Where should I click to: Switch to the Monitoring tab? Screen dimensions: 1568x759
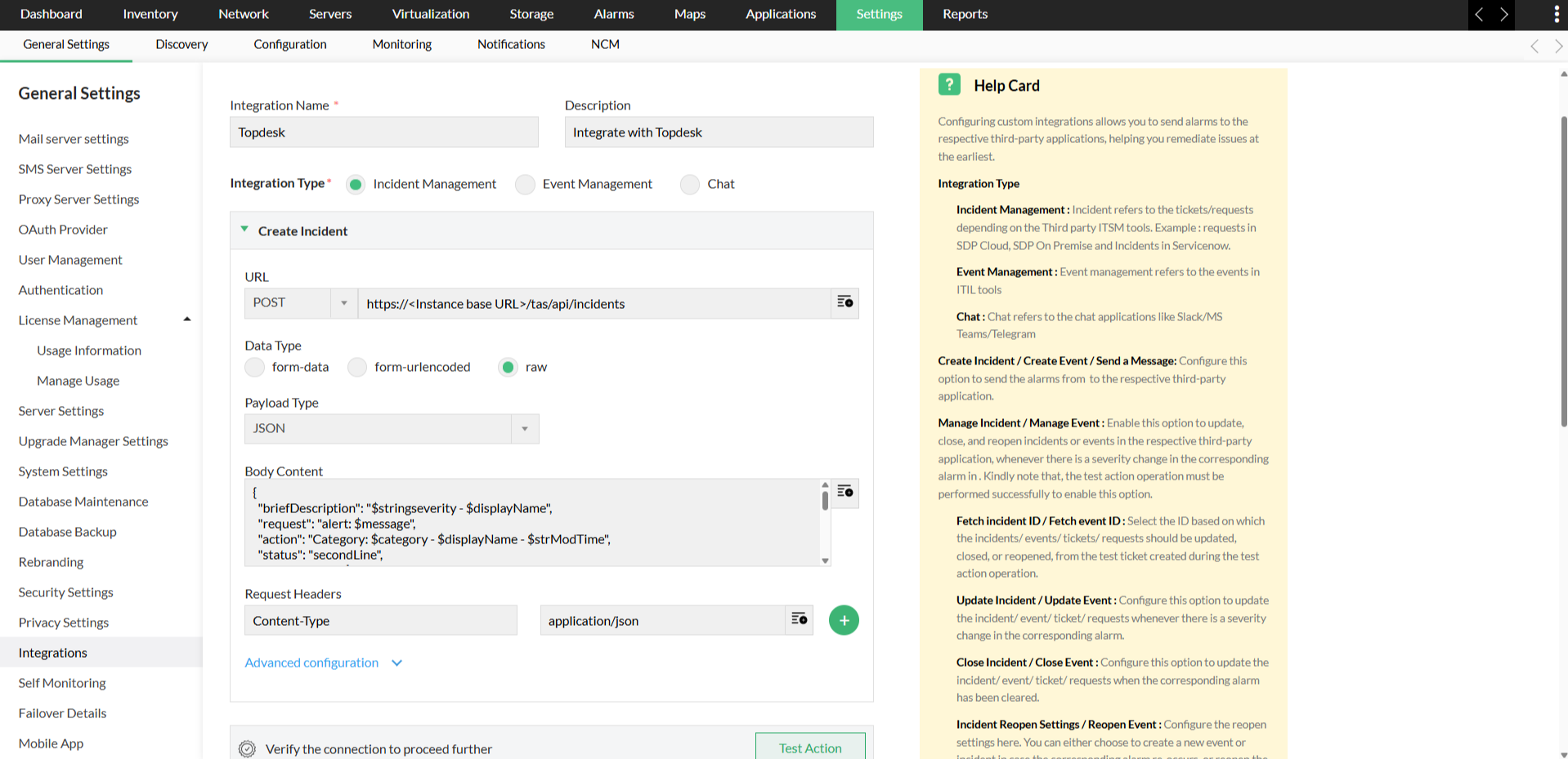[401, 44]
